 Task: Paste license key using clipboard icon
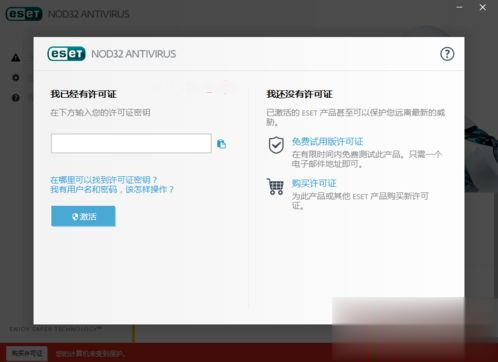point(221,144)
